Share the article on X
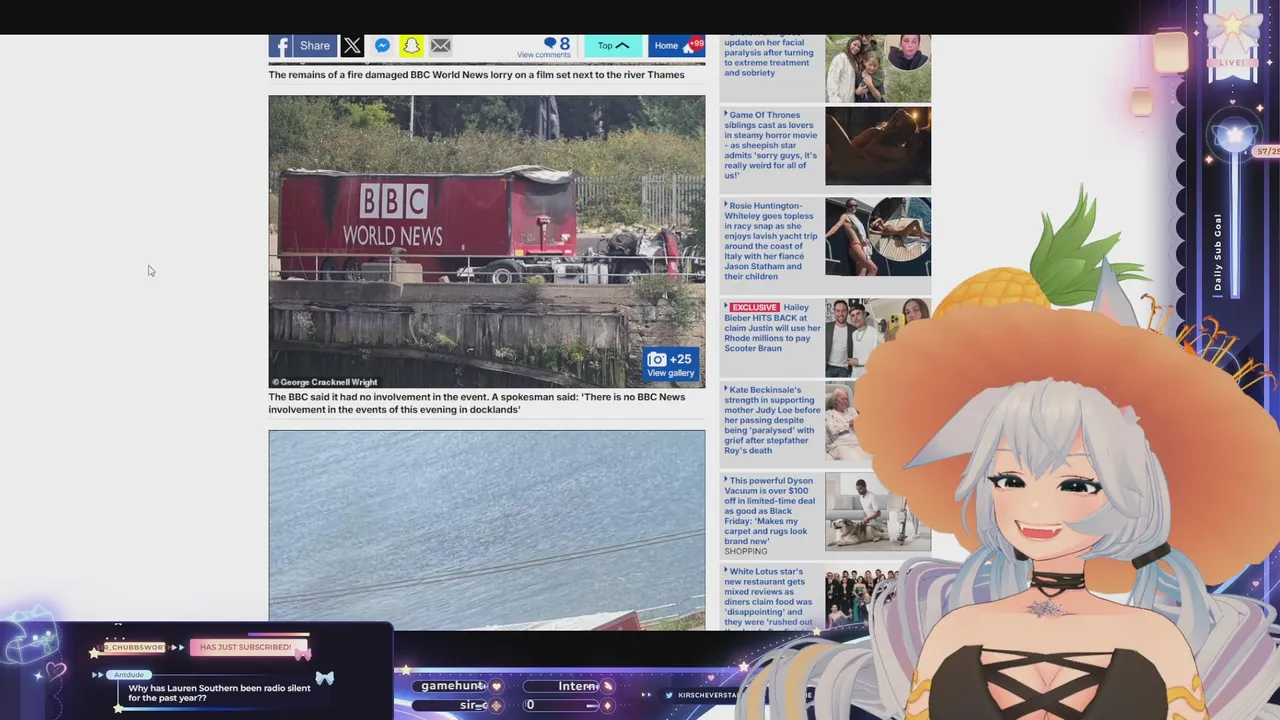Viewport: 1280px width, 720px height. pos(352,46)
